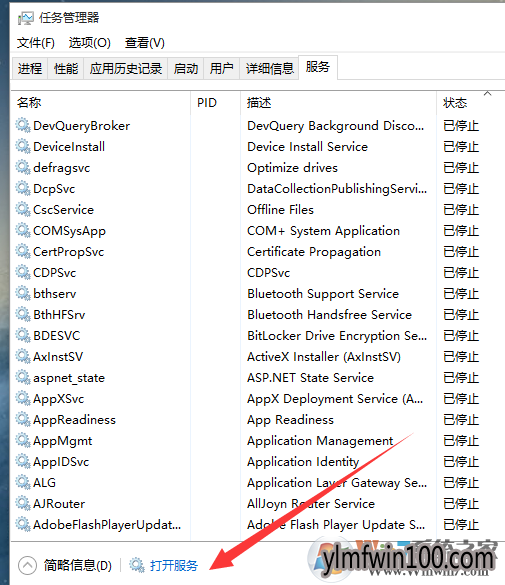Open the 查看(V) menu
This screenshot has height=585, width=505.
click(x=145, y=43)
